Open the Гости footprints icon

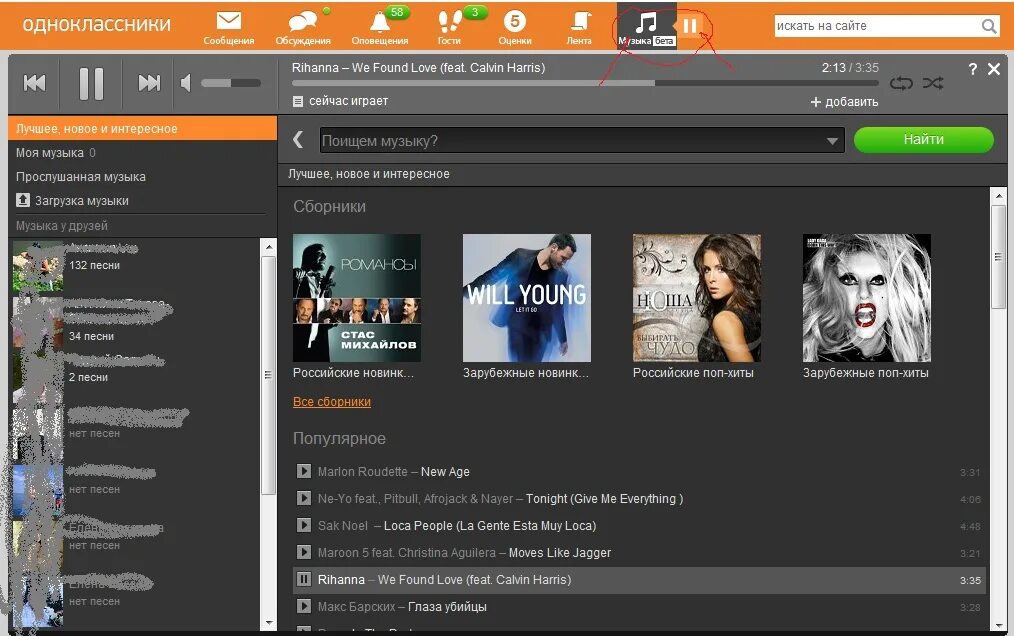tap(449, 21)
